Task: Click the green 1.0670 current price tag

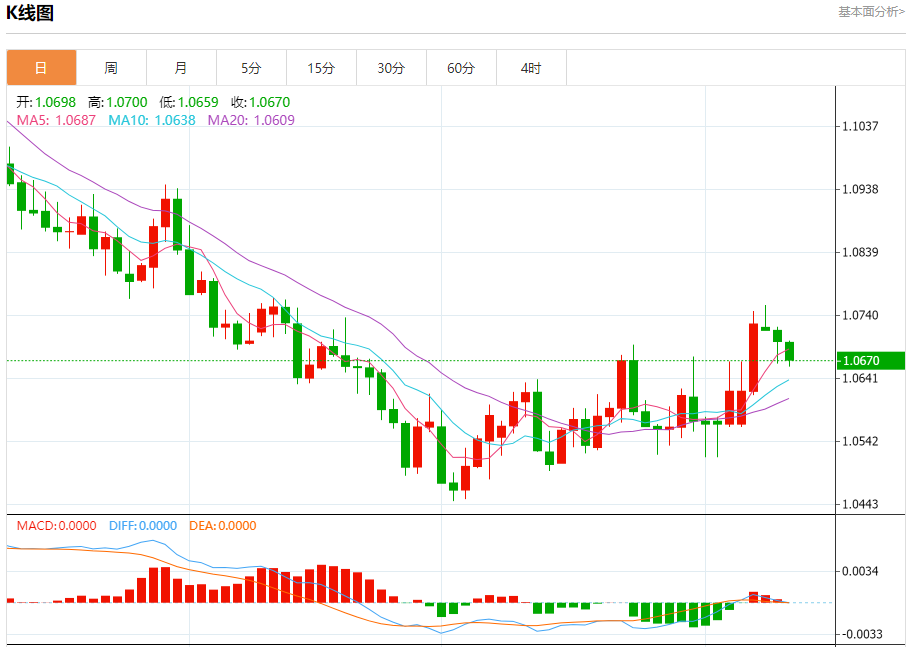Action: (x=870, y=360)
